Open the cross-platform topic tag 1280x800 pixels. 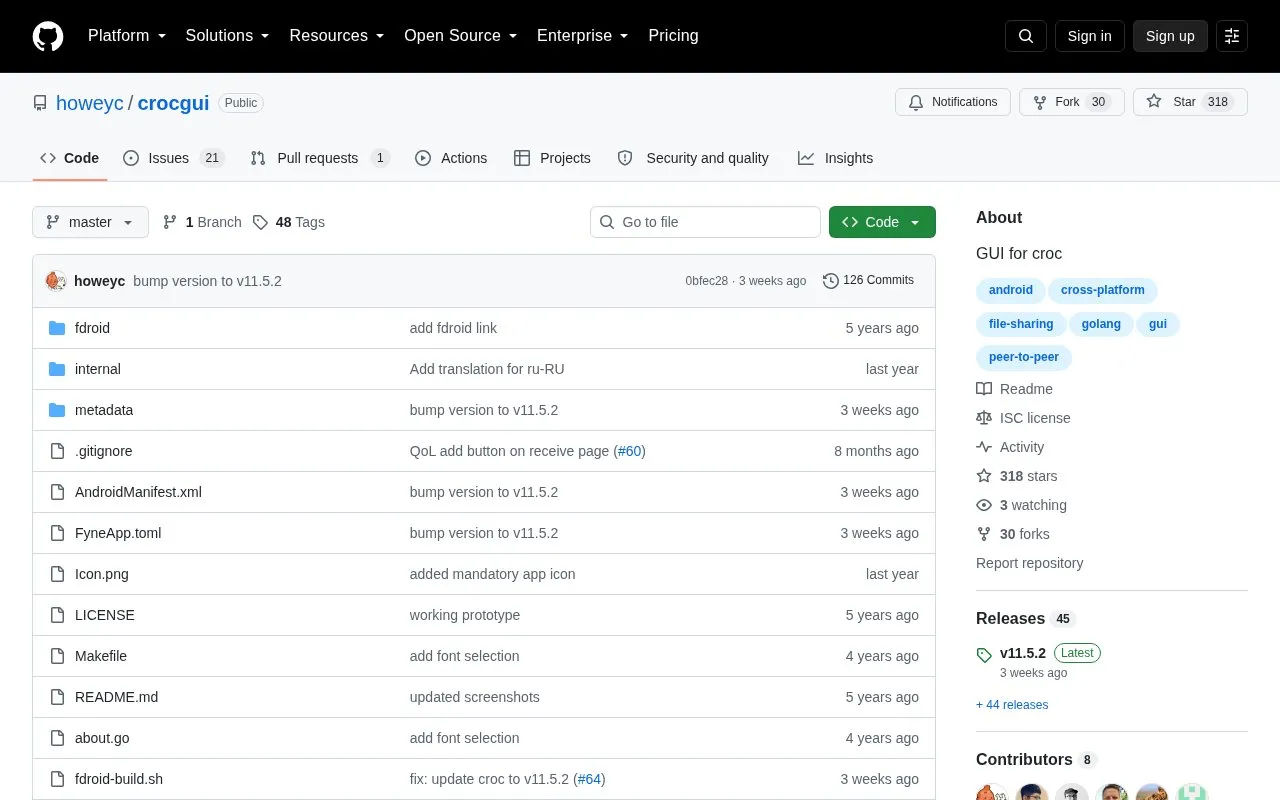click(1102, 290)
